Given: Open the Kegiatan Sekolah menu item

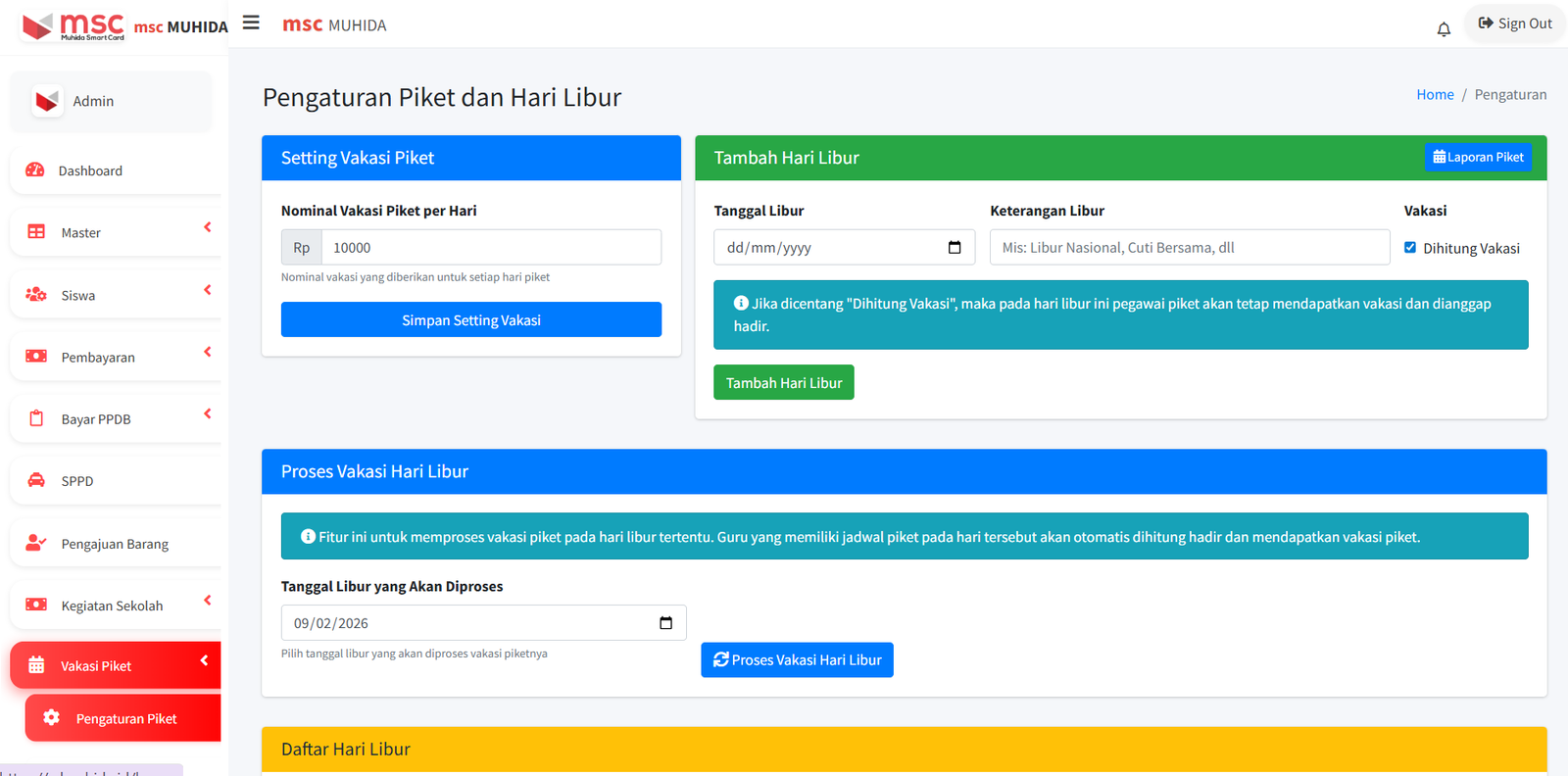Looking at the screenshot, I should click(x=113, y=606).
